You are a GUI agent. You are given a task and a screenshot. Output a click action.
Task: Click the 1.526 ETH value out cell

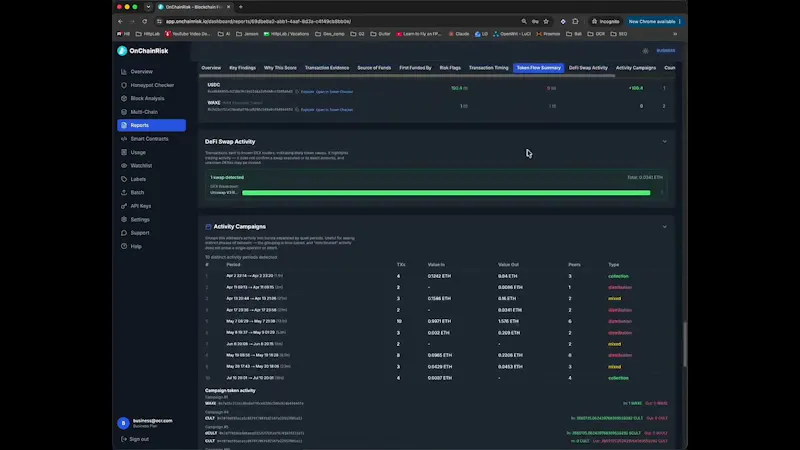tap(508, 321)
